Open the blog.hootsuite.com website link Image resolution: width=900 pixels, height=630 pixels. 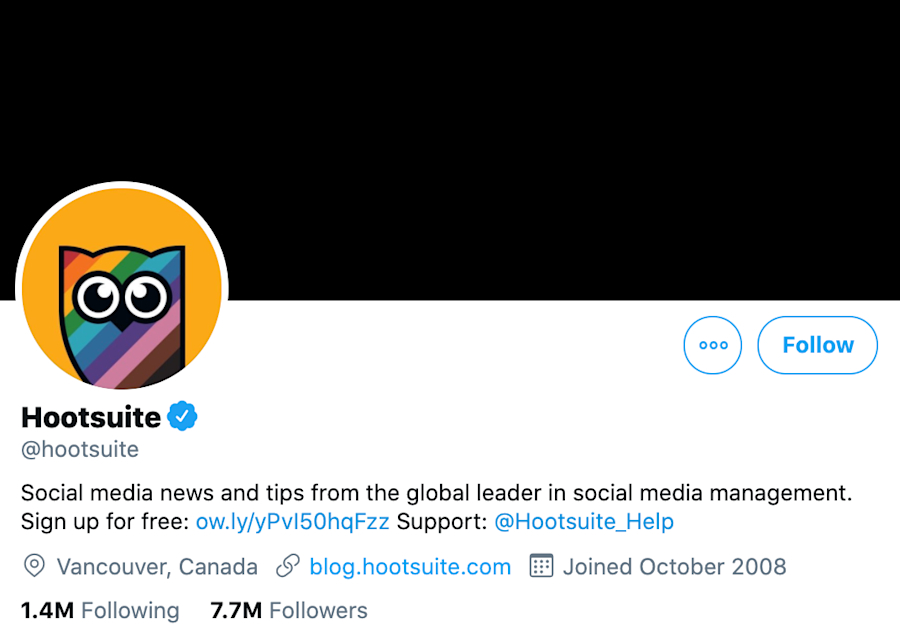(x=410, y=566)
